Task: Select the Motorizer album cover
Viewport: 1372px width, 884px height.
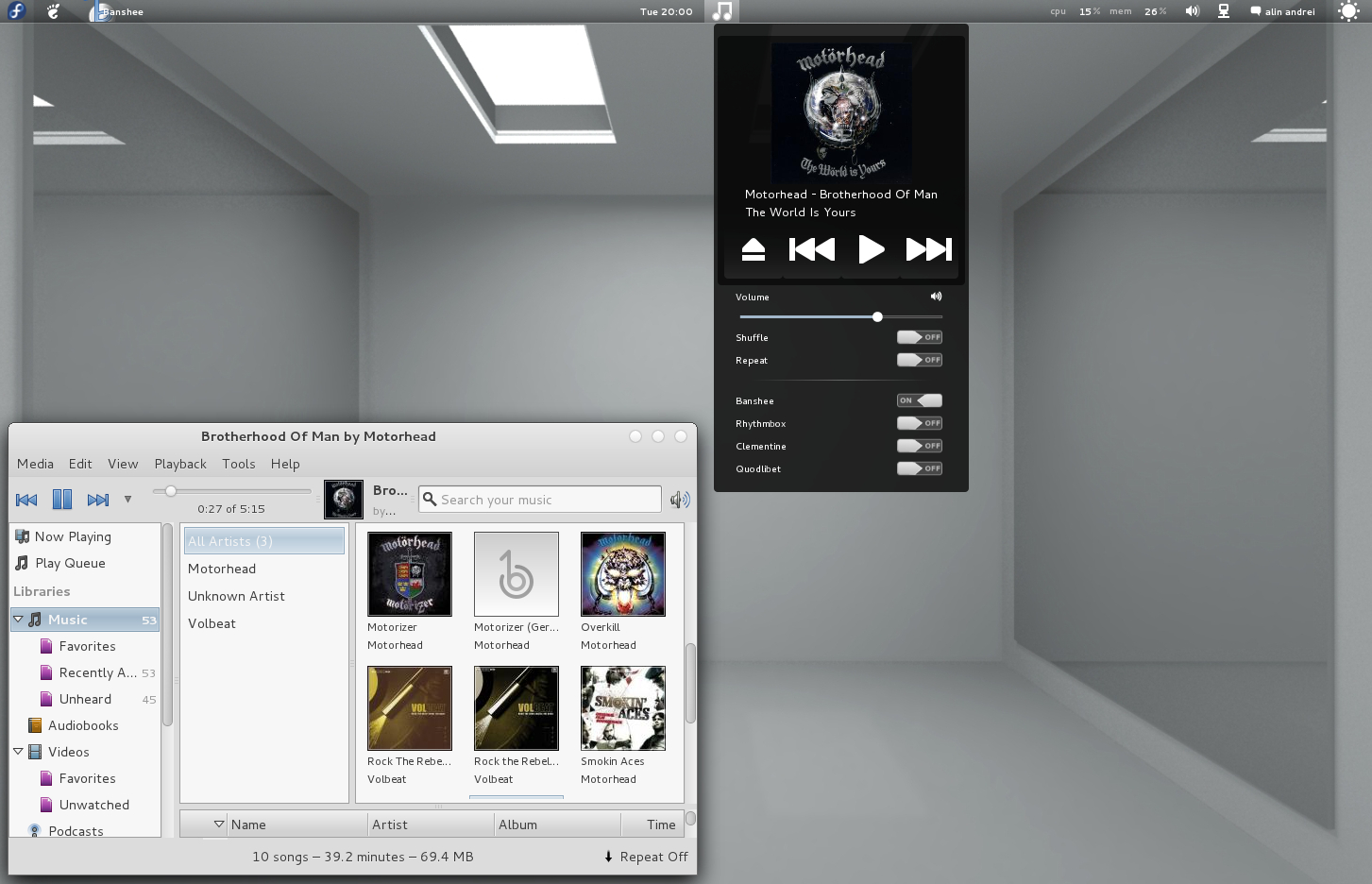Action: tap(410, 574)
